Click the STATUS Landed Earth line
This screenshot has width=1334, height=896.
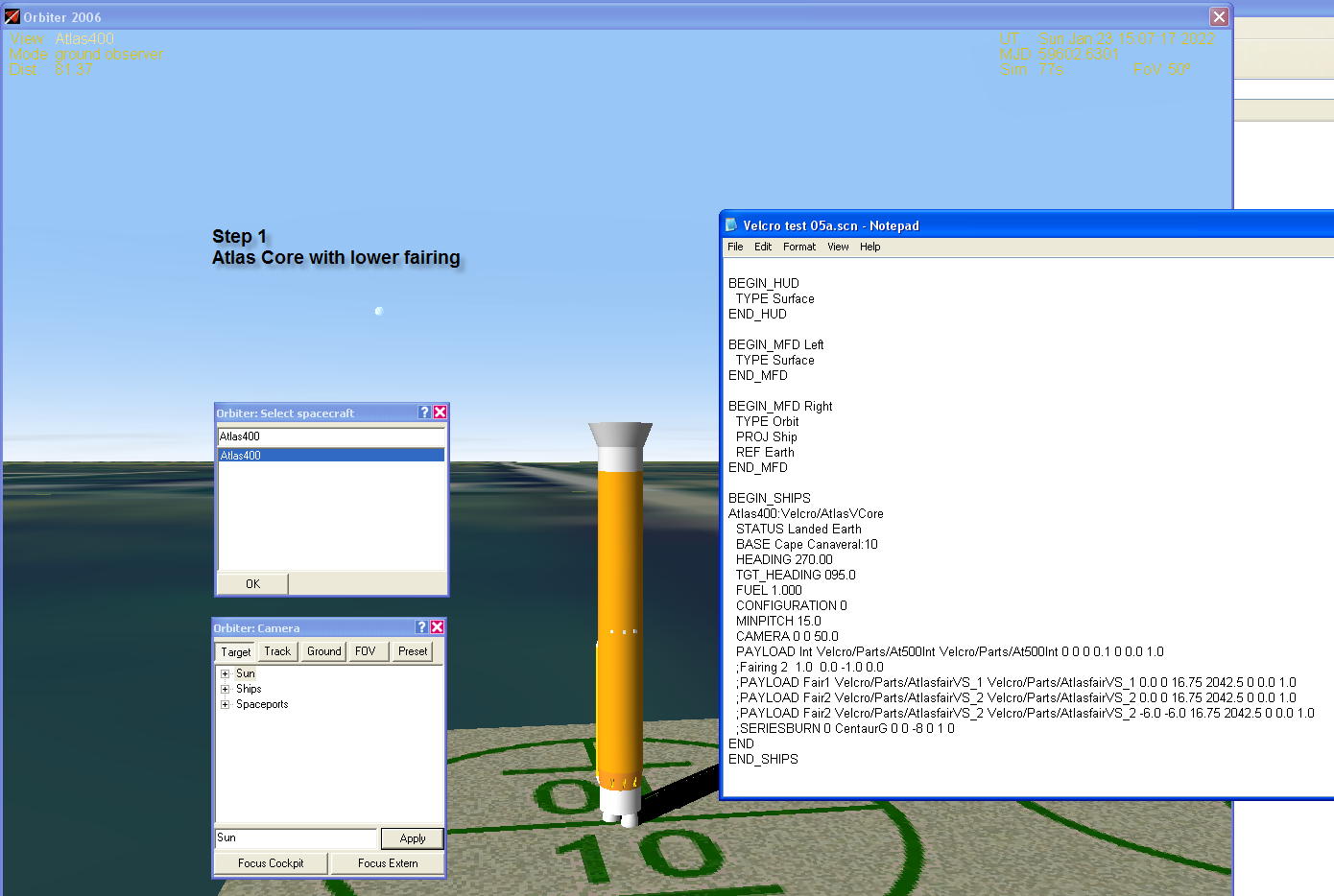(x=798, y=529)
